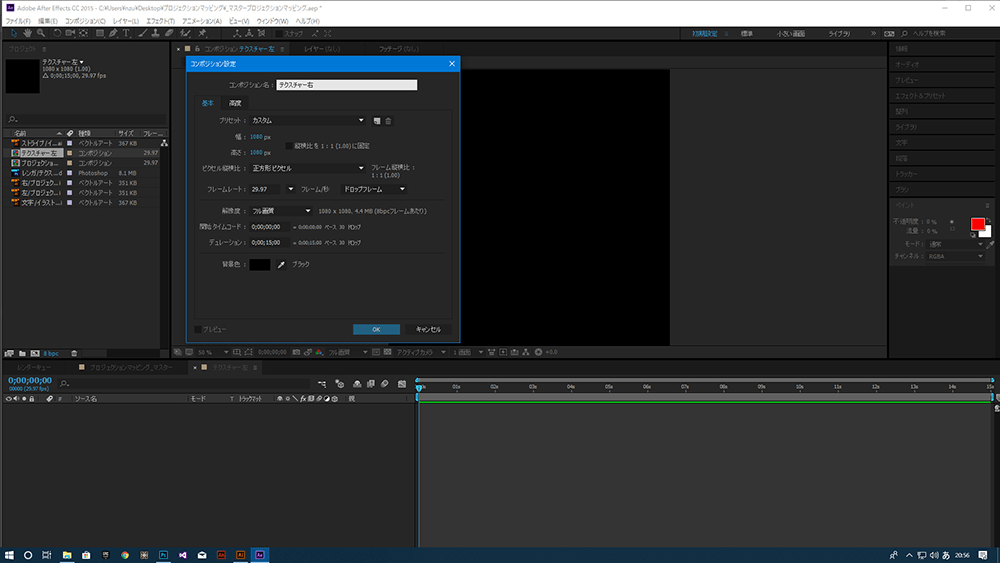The width and height of the screenshot is (1000, 563).
Task: Select the Zoom tool in the toolbar
Action: point(40,33)
